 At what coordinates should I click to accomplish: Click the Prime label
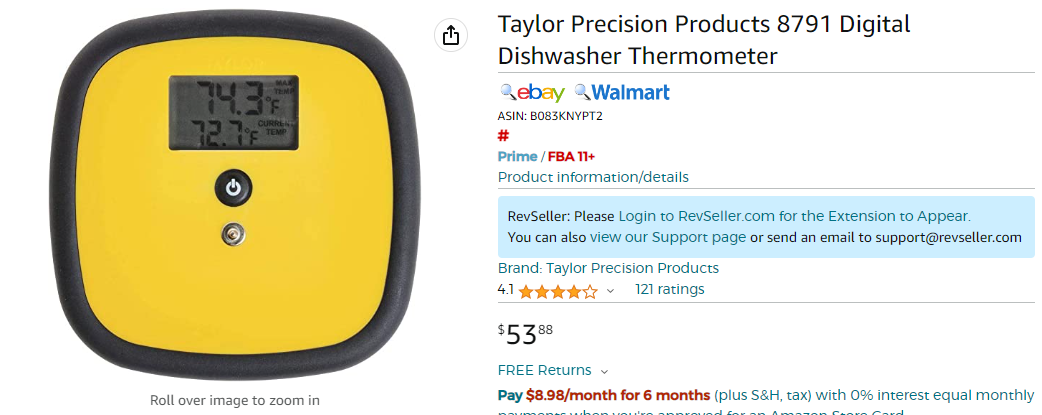(x=517, y=156)
